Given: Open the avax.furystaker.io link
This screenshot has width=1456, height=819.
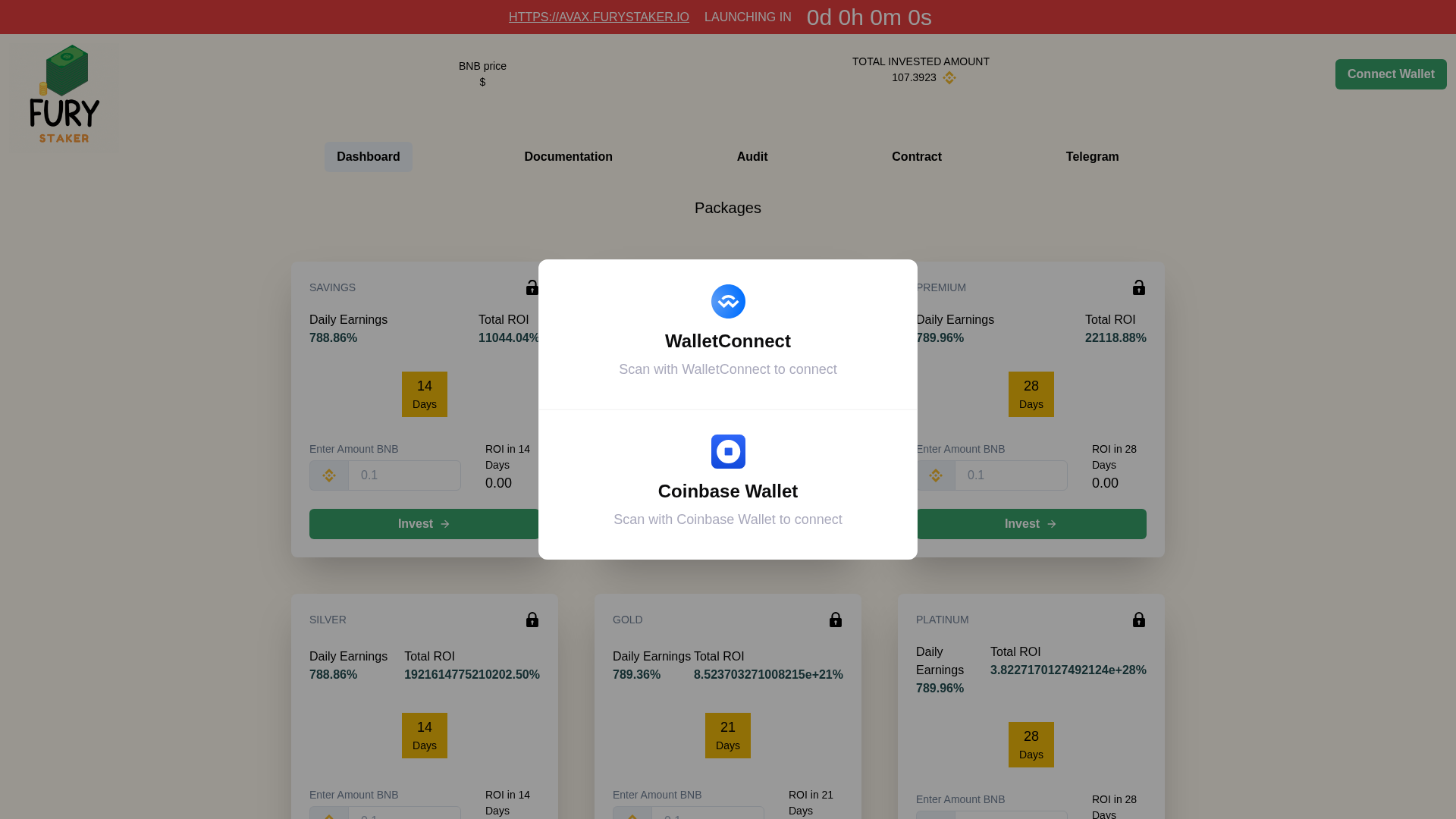Looking at the screenshot, I should click(x=599, y=17).
